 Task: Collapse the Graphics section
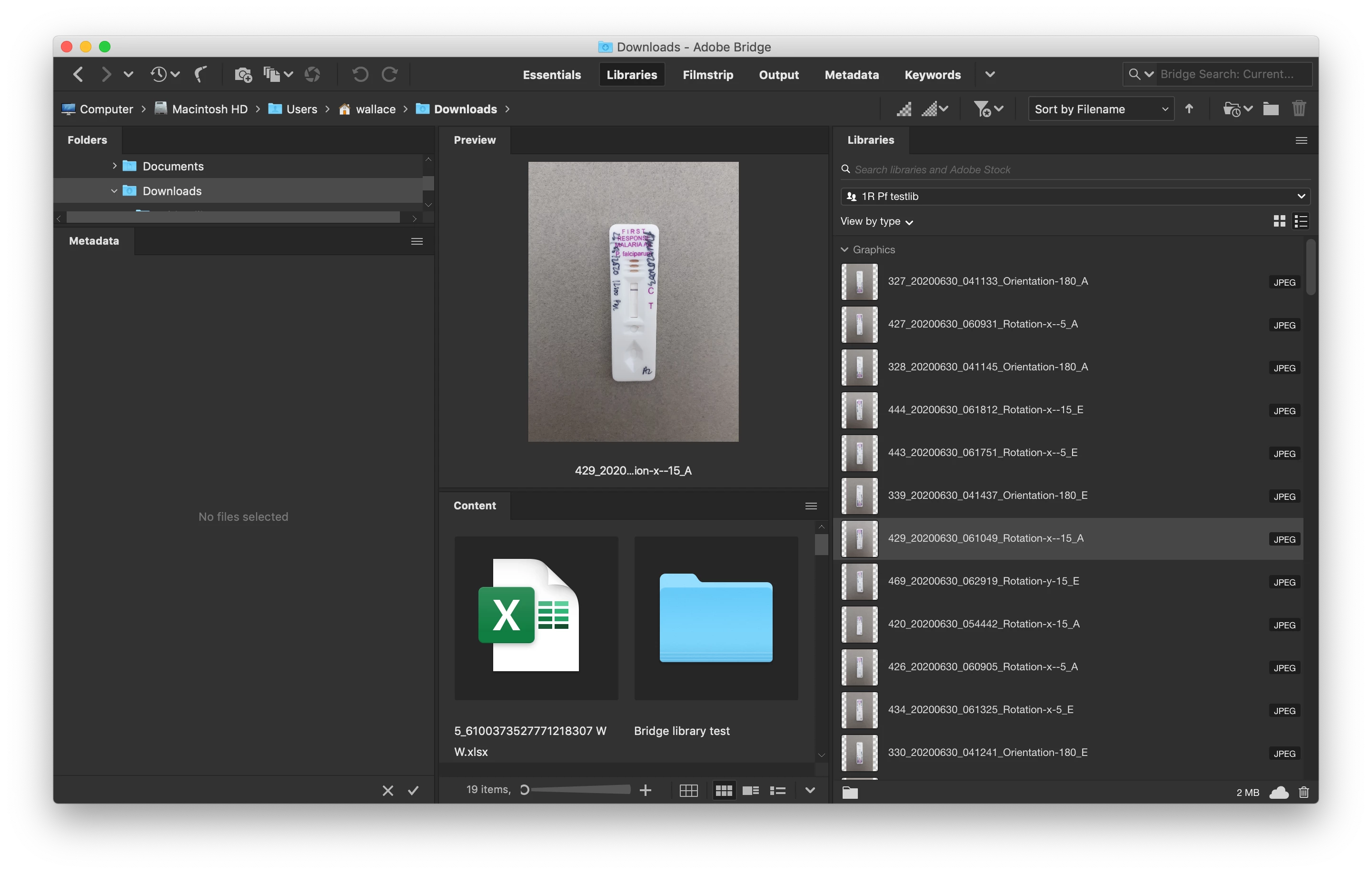click(x=845, y=249)
